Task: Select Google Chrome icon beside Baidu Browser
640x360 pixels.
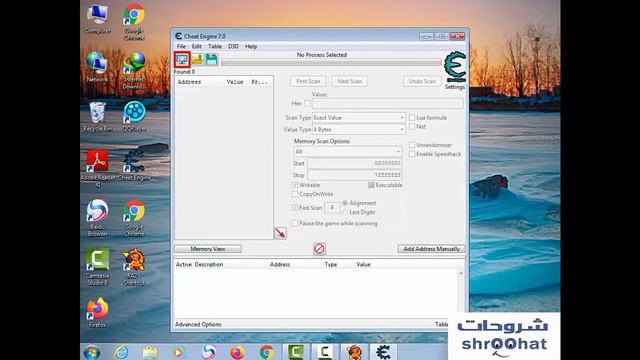Action: (134, 218)
